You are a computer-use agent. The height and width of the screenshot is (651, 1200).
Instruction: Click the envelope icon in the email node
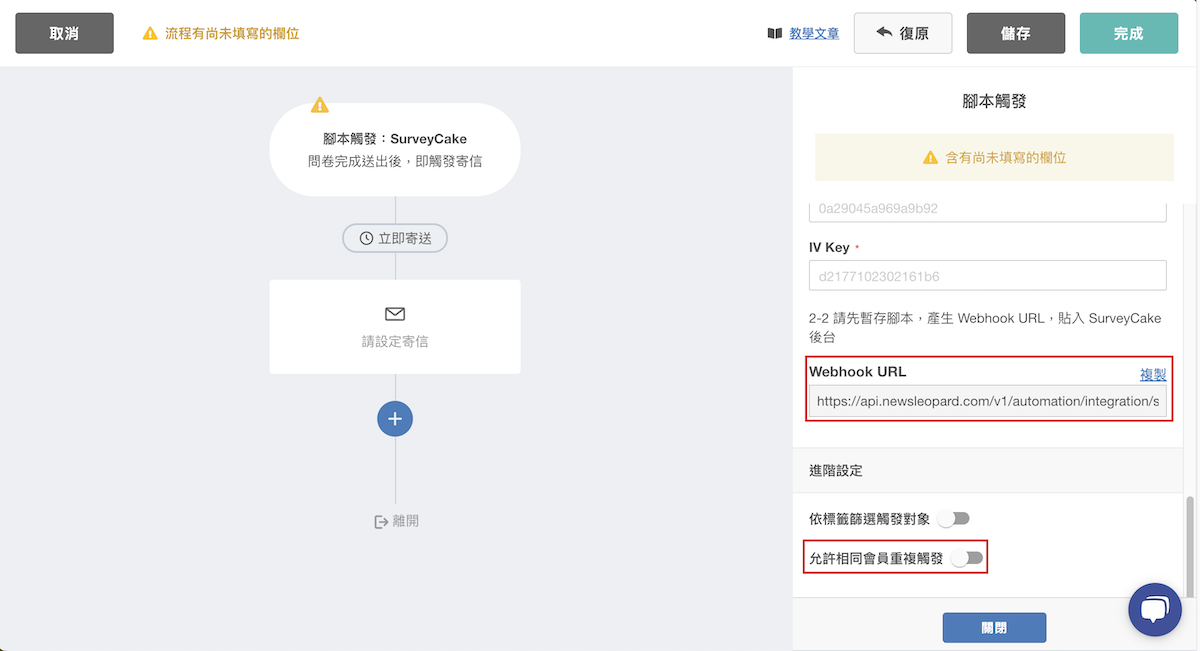395,314
